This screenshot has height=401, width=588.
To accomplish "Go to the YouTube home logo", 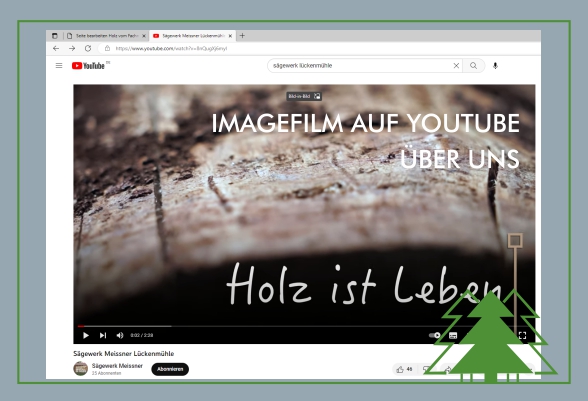I will [88, 66].
